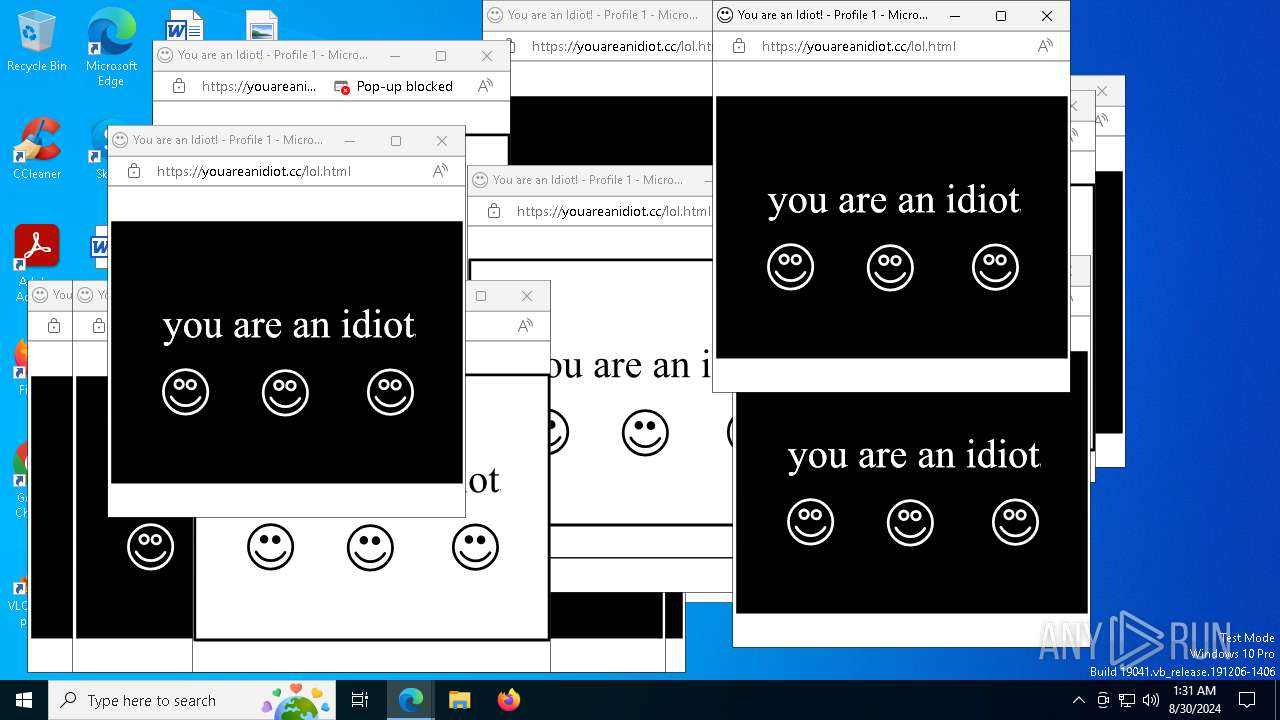Close the white lower-left idiot window
The image size is (1280, 720).
[527, 296]
